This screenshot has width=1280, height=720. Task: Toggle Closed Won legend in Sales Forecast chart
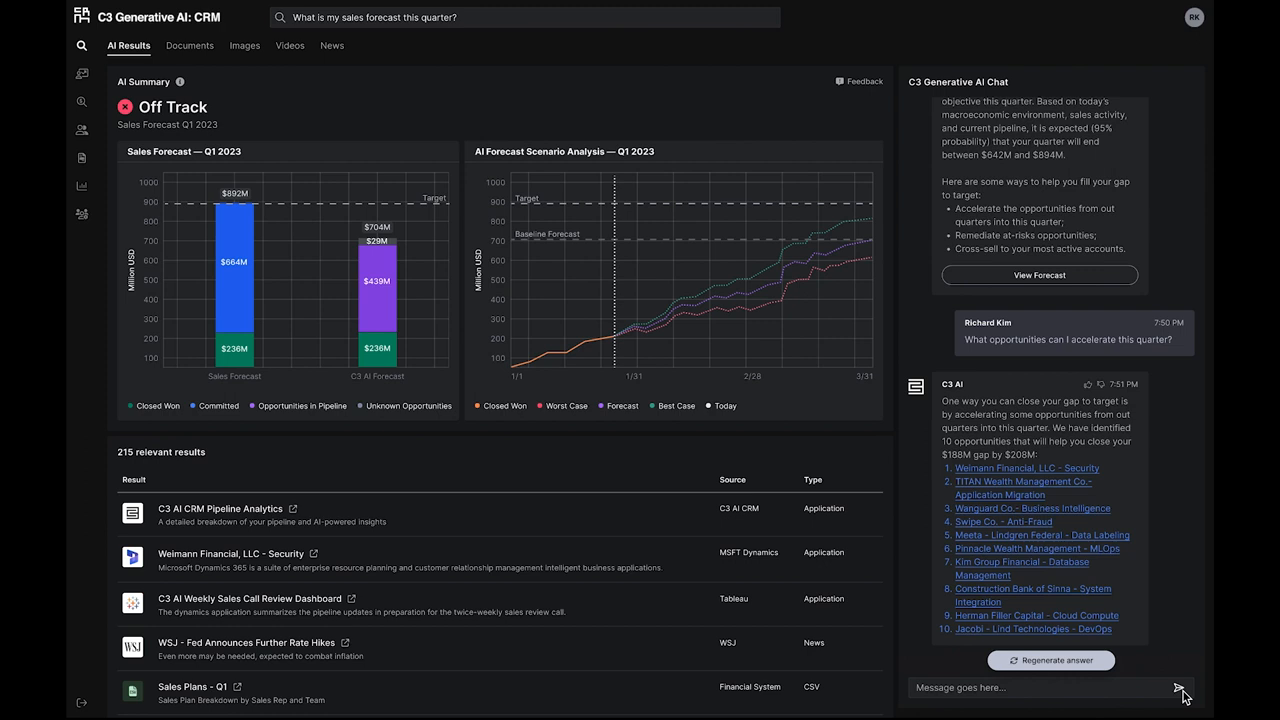(x=154, y=406)
